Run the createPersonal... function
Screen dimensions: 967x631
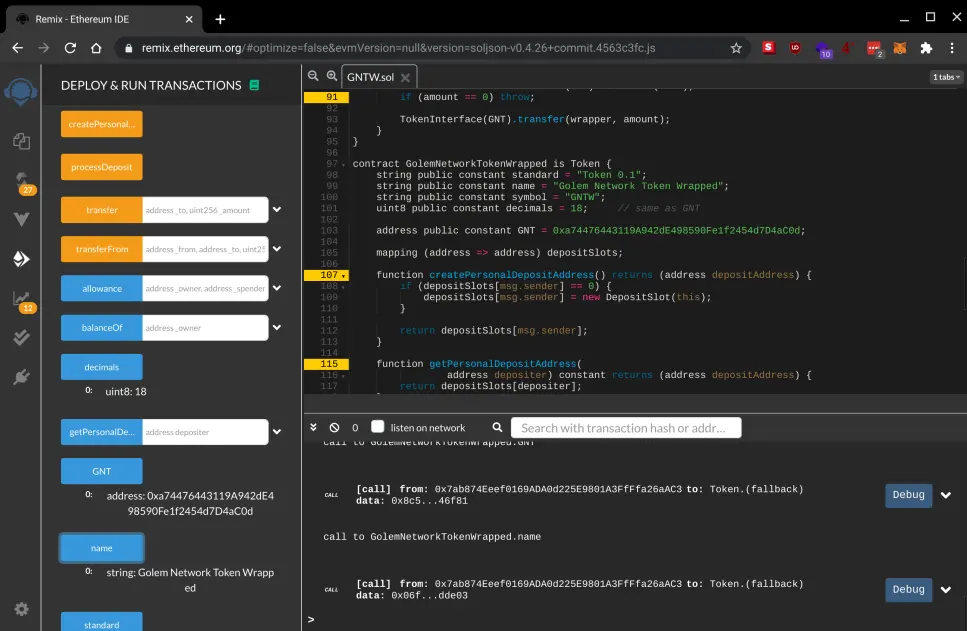pos(102,124)
